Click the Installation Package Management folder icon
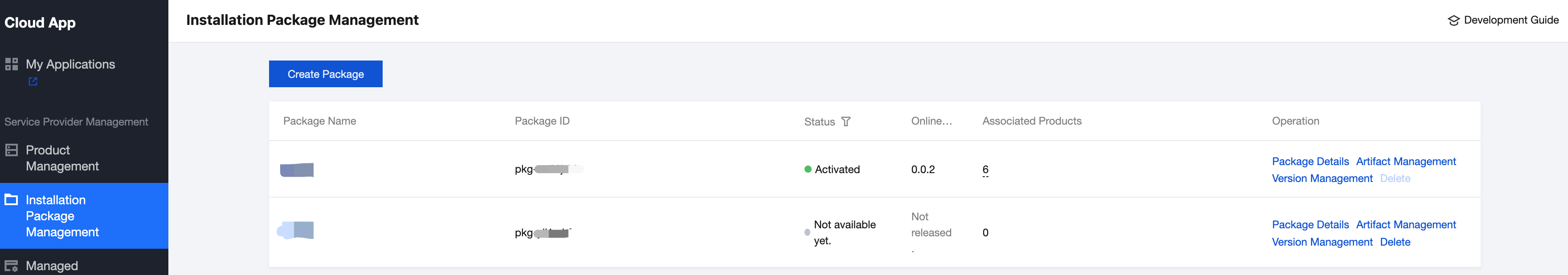 pos(12,199)
